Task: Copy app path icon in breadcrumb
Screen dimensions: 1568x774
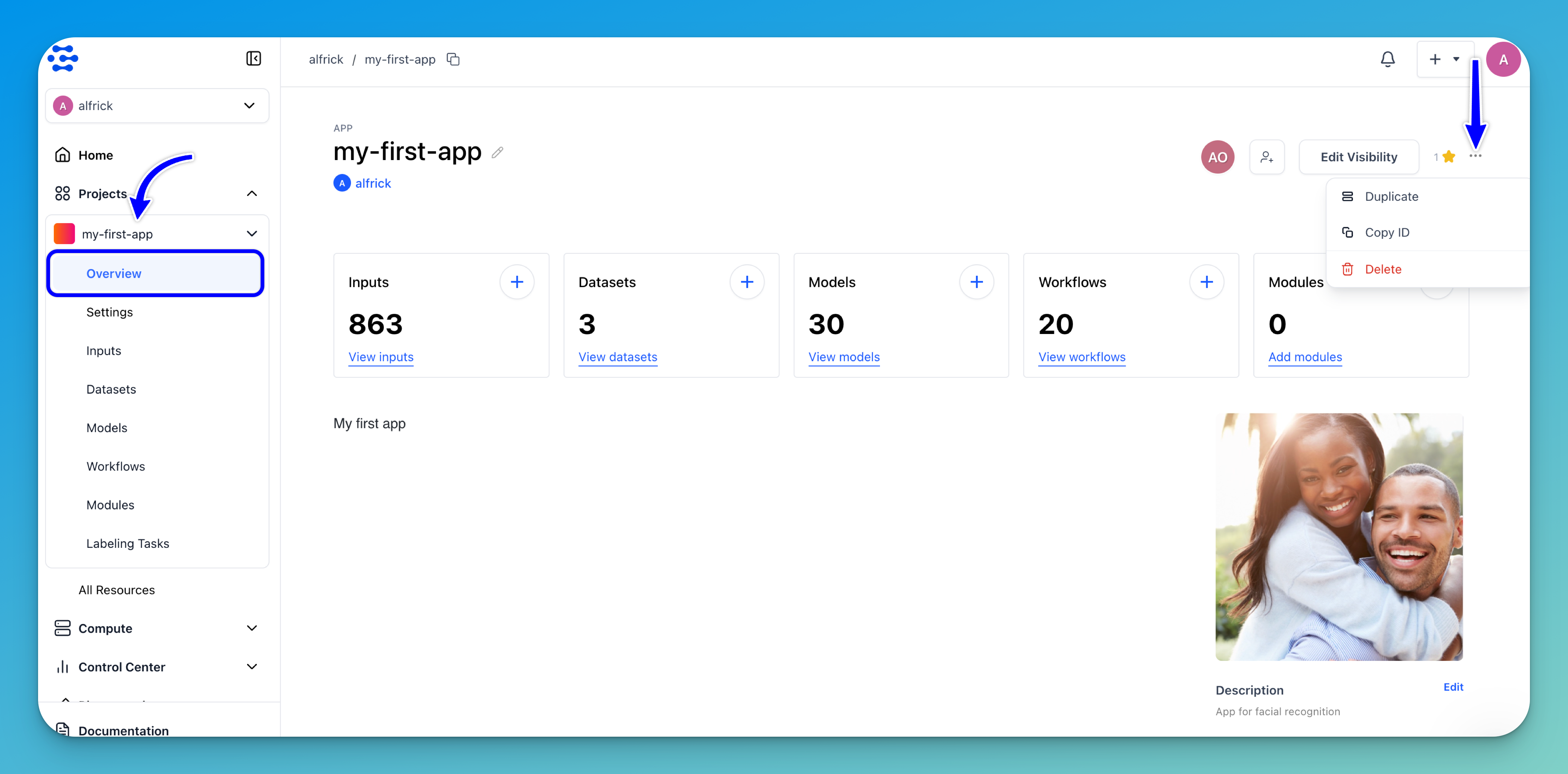Action: coord(453,59)
